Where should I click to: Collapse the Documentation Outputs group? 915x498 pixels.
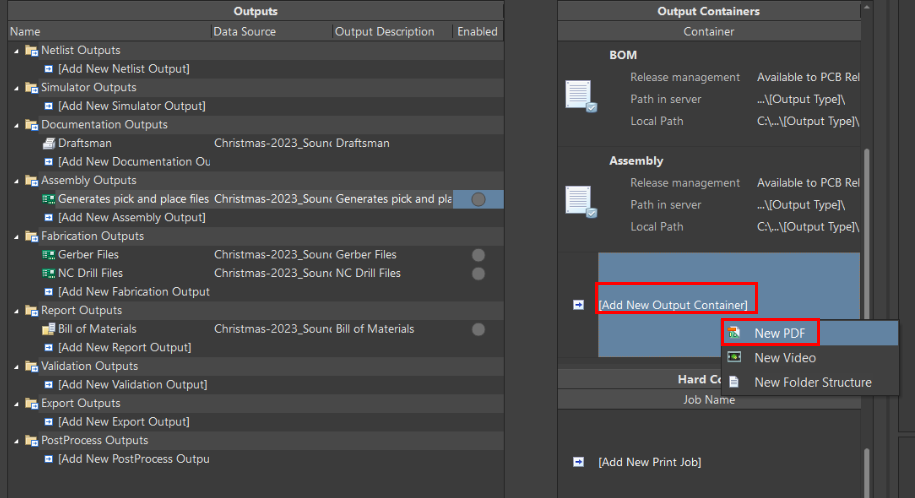[x=16, y=126]
